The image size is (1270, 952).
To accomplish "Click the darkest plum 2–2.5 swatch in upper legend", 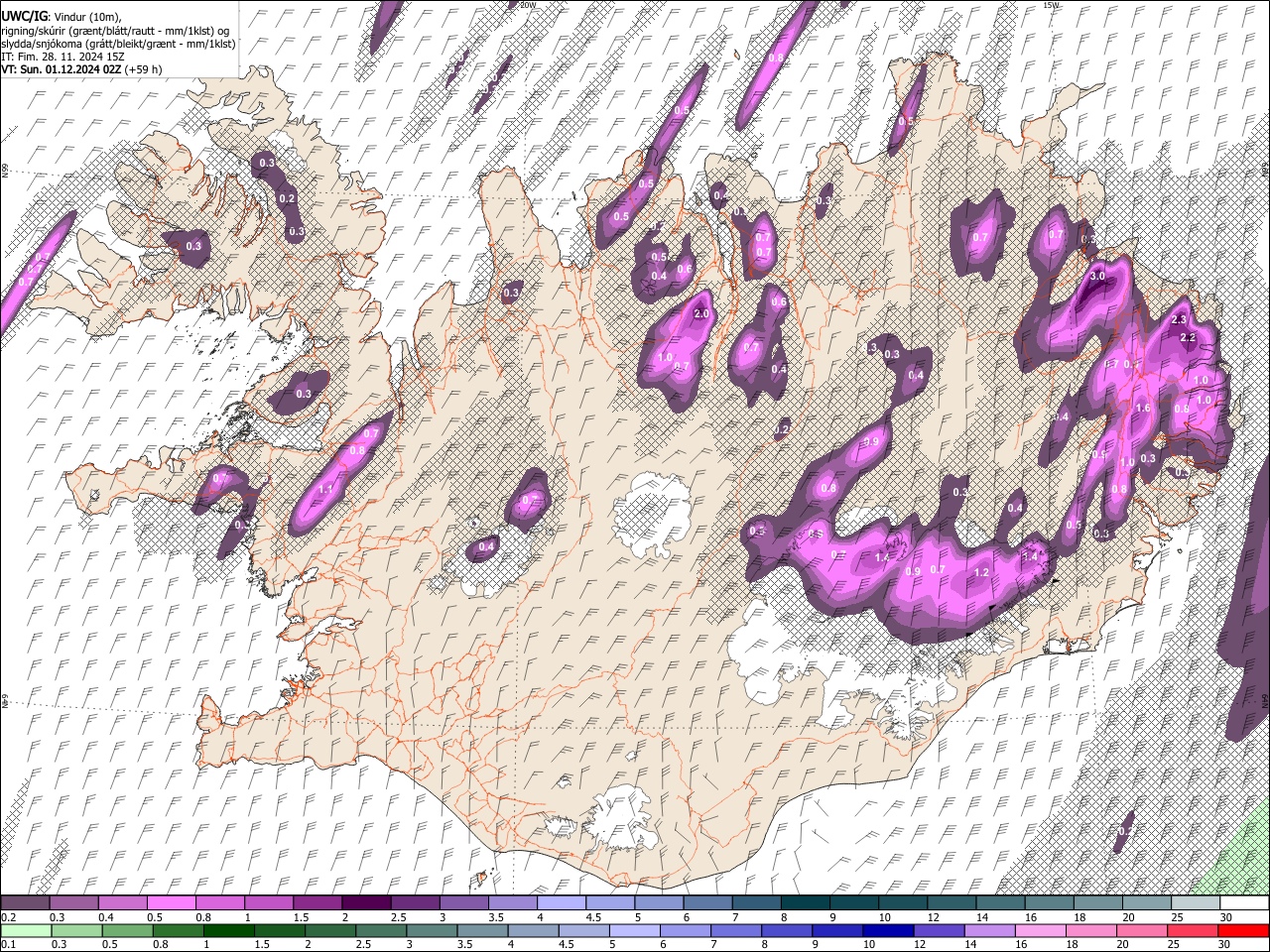I will [366, 902].
